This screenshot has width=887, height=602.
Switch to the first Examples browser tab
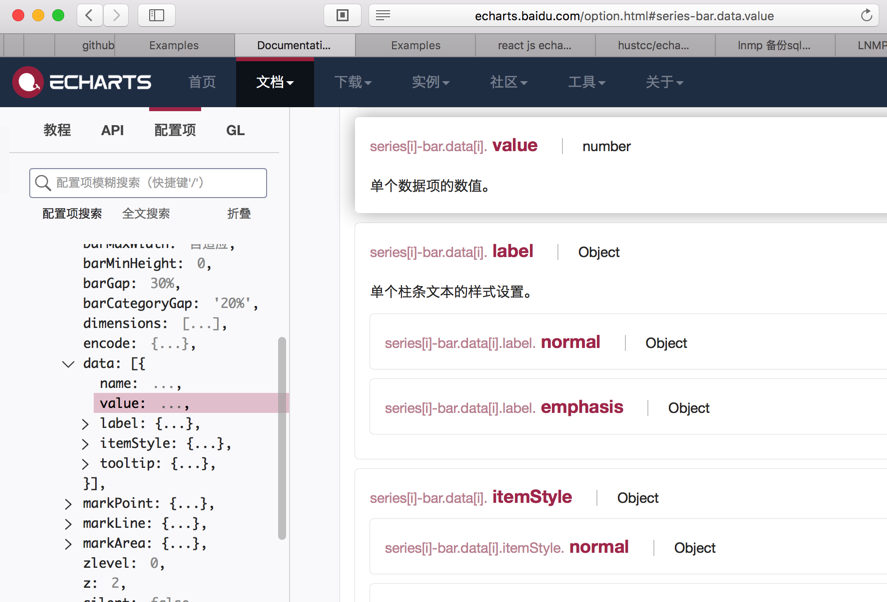tap(174, 45)
